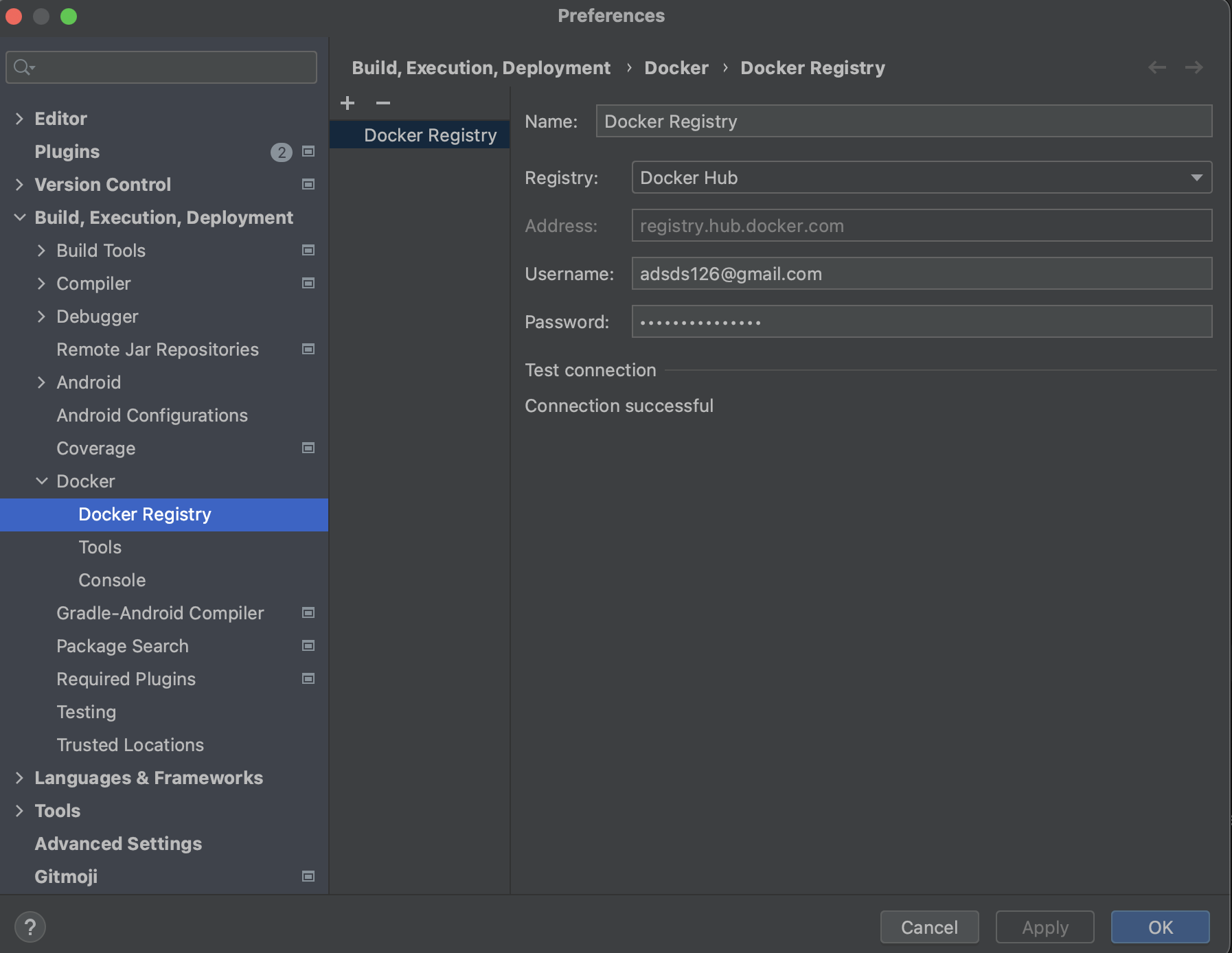
Task: Click the Password field
Action: [x=922, y=322]
